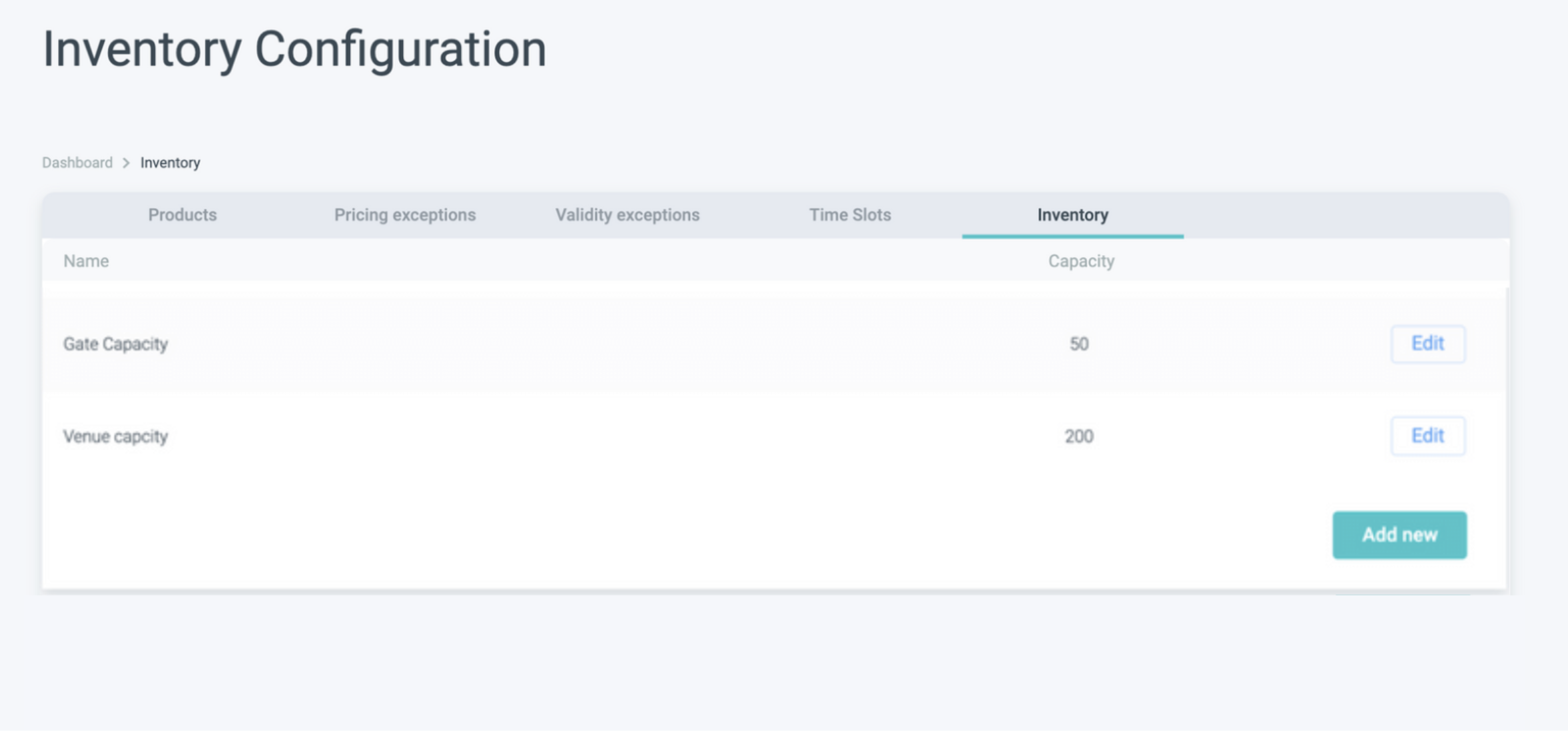This screenshot has width=1568, height=734.
Task: Navigate to Dashboard breadcrumb link
Action: [77, 163]
